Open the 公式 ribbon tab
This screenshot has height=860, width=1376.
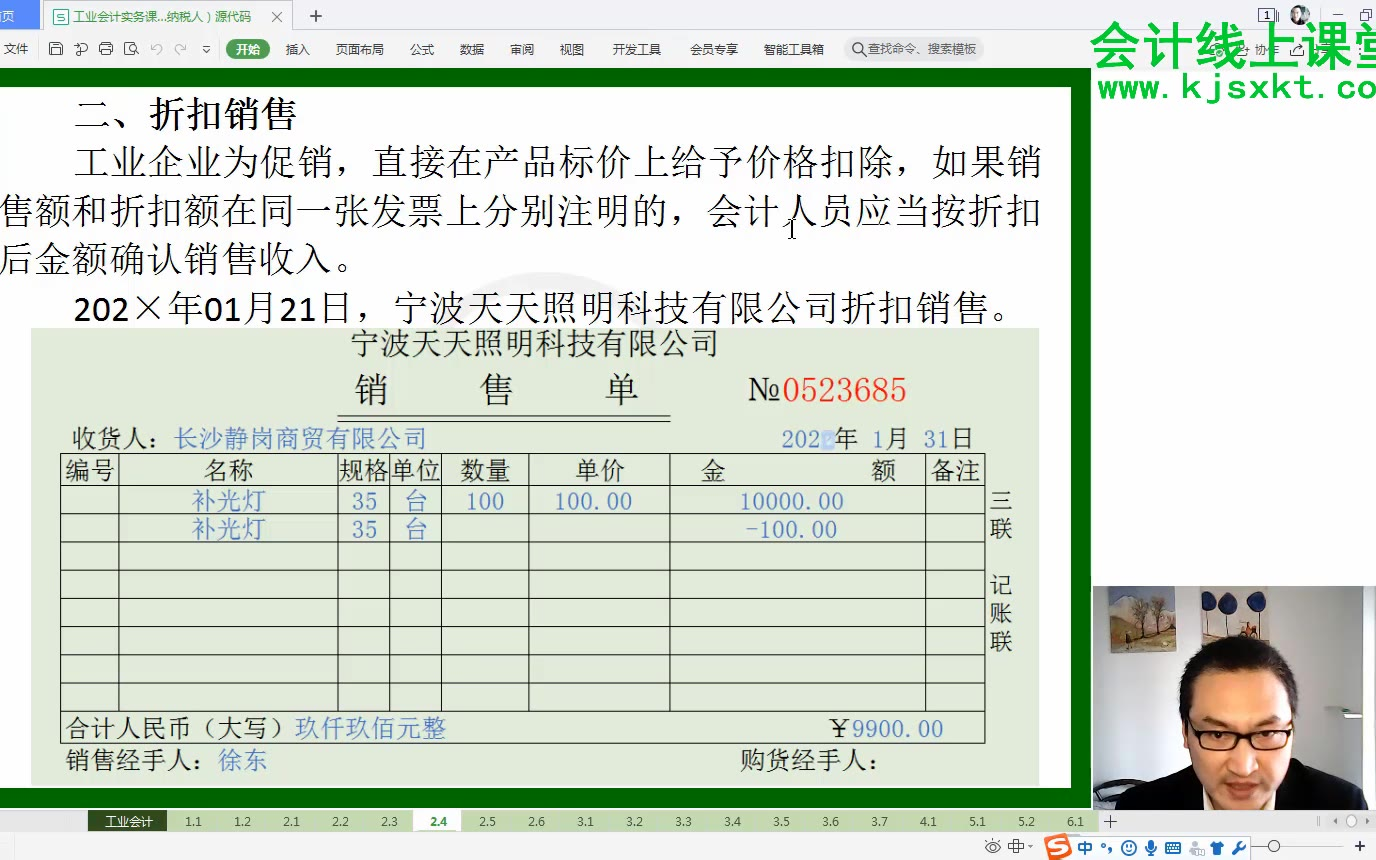click(422, 49)
